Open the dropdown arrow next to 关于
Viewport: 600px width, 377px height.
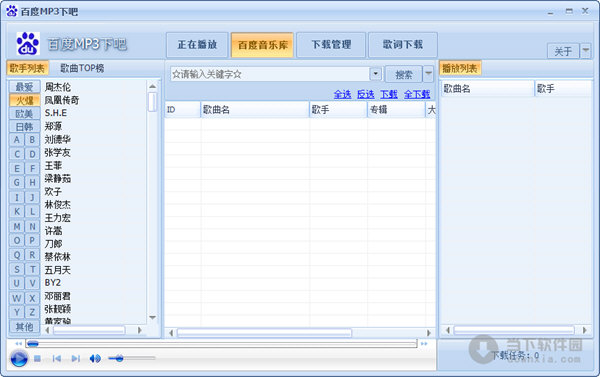click(x=586, y=51)
